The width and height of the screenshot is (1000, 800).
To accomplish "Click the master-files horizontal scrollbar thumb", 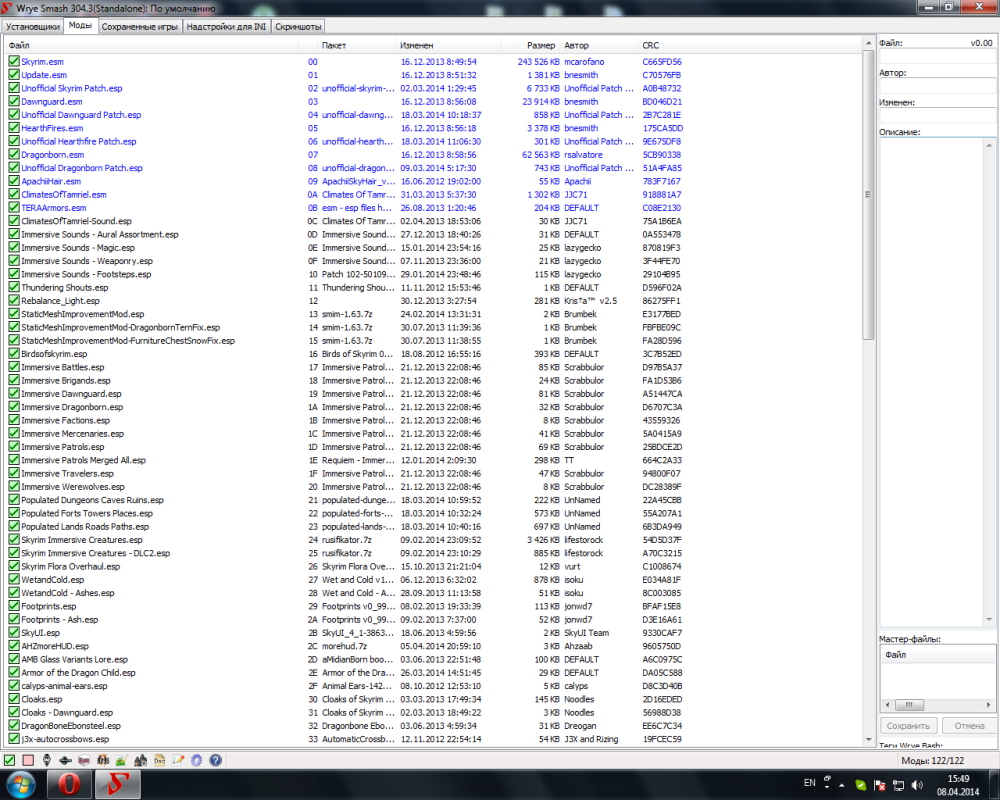I will [909, 705].
